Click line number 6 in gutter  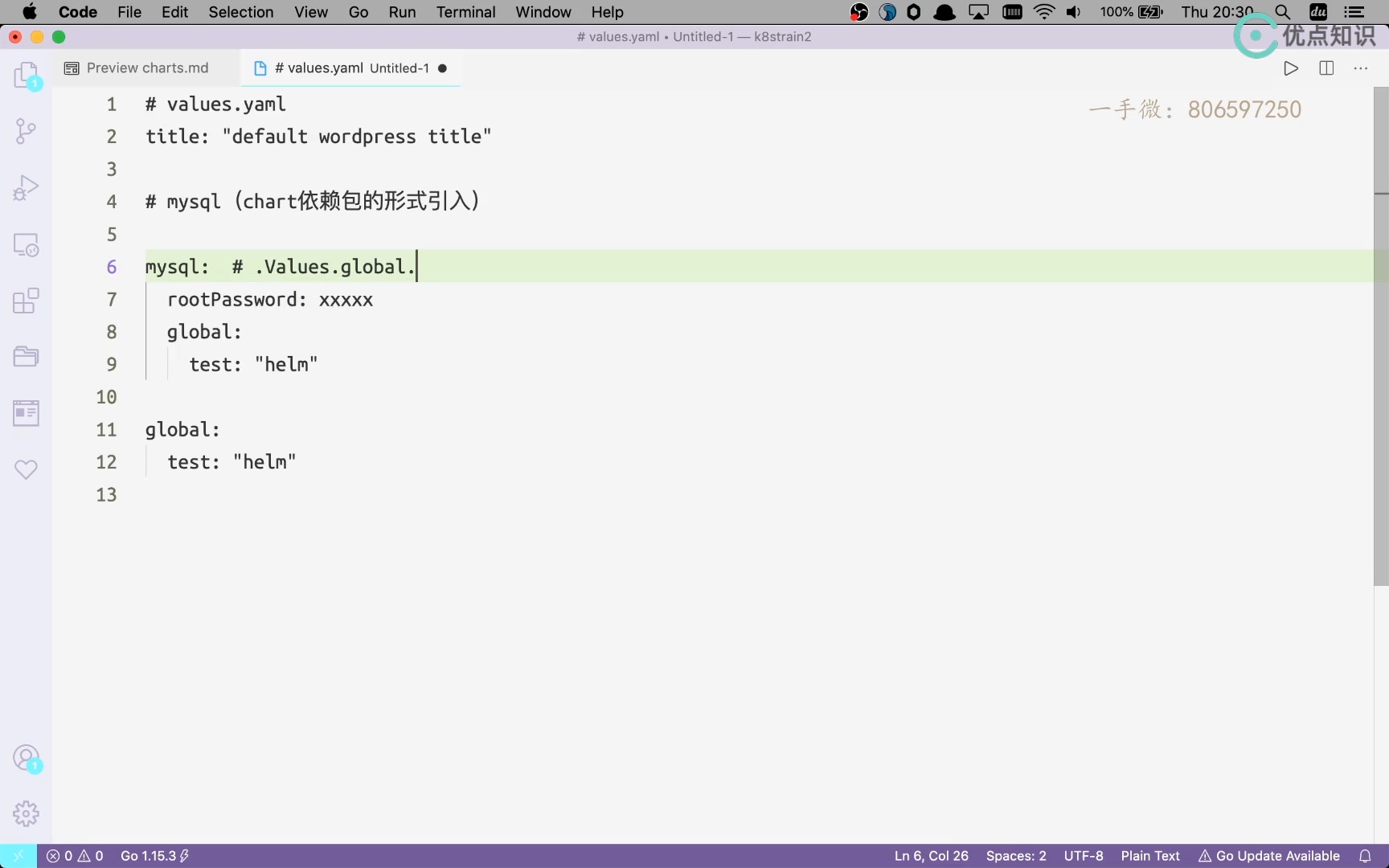112,267
